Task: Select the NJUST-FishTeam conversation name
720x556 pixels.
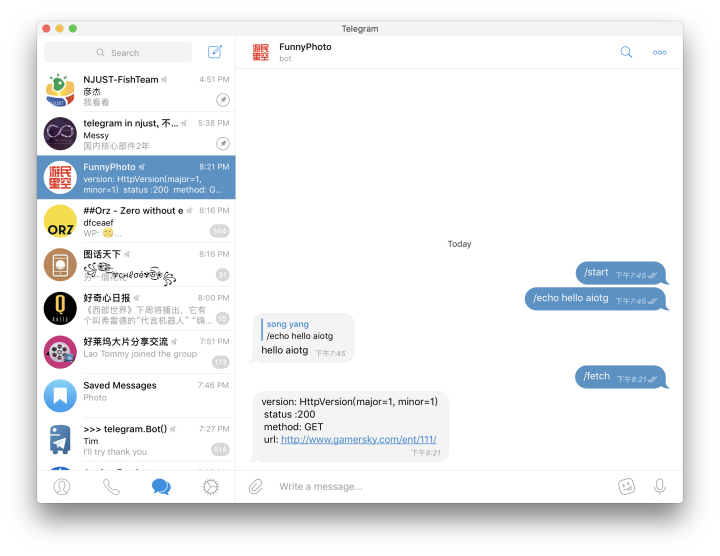Action: pyautogui.click(x=121, y=79)
